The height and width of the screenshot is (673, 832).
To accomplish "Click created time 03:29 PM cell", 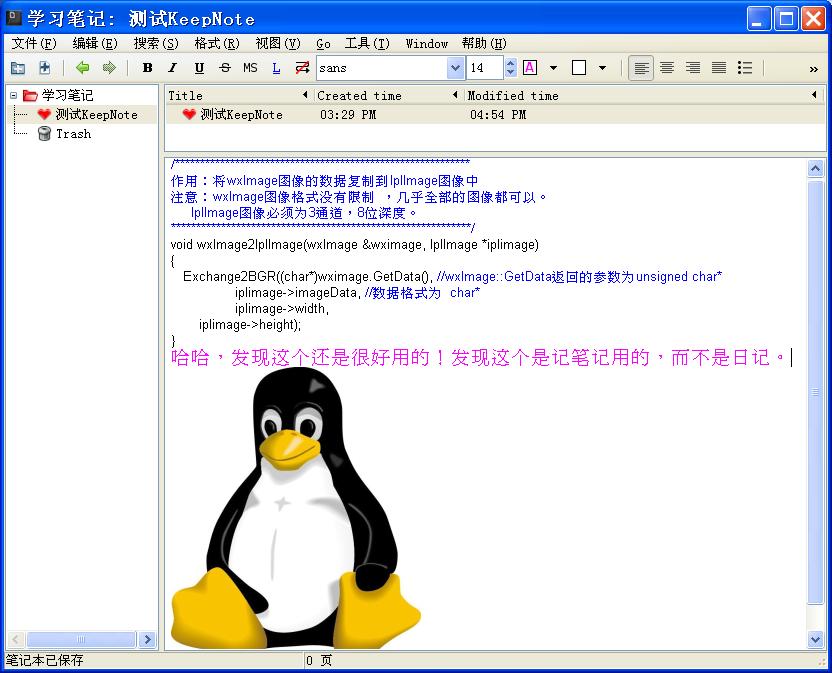I will (348, 115).
